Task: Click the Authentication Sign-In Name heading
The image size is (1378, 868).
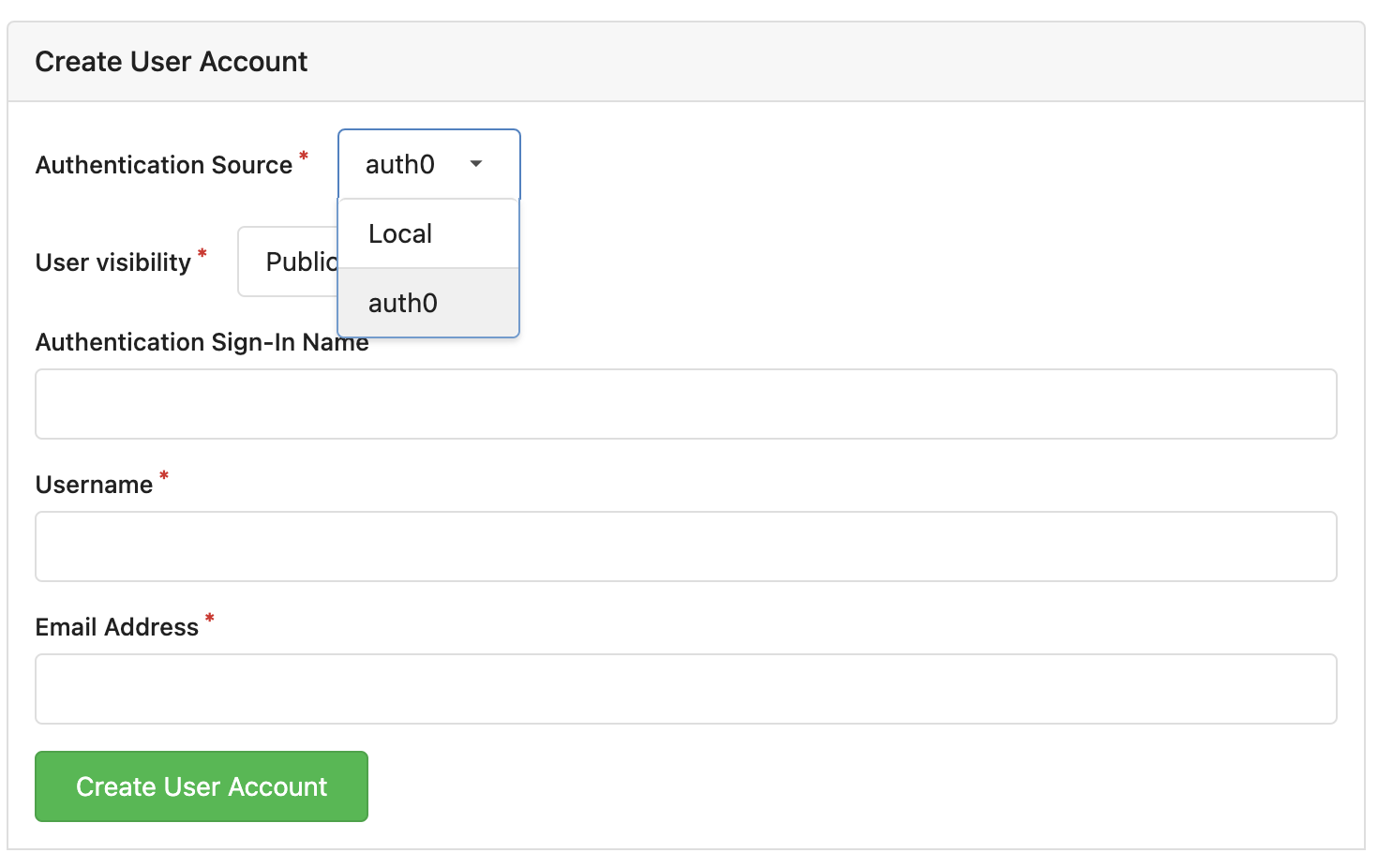Action: [202, 342]
